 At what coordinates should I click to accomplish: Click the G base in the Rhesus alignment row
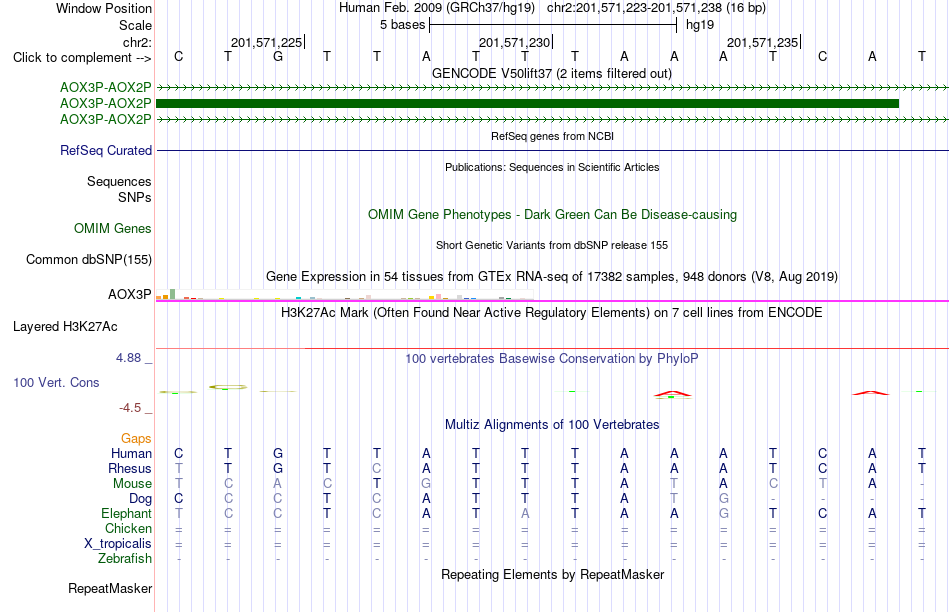tap(277, 468)
